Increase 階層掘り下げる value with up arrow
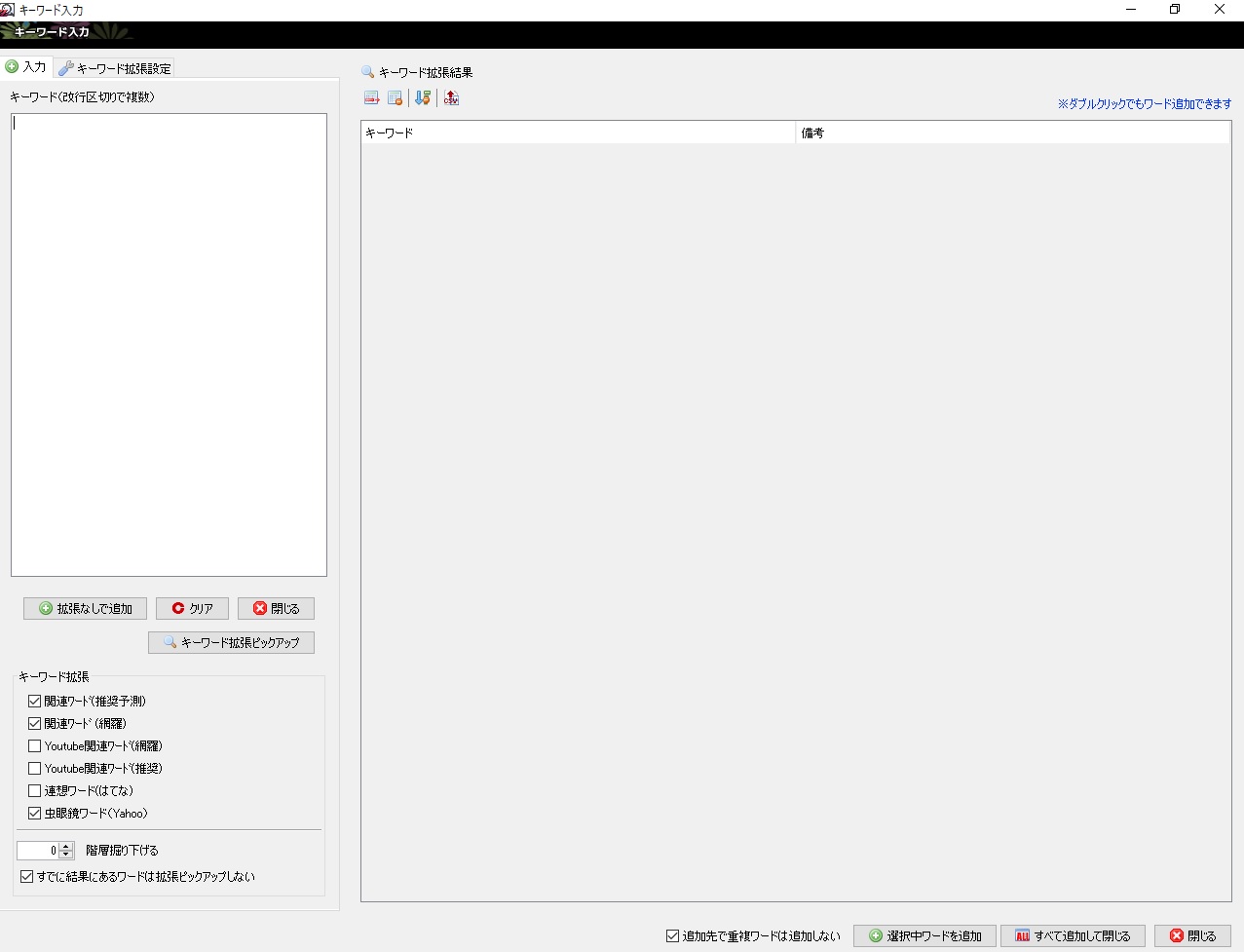The width and height of the screenshot is (1244, 952). pos(66,846)
